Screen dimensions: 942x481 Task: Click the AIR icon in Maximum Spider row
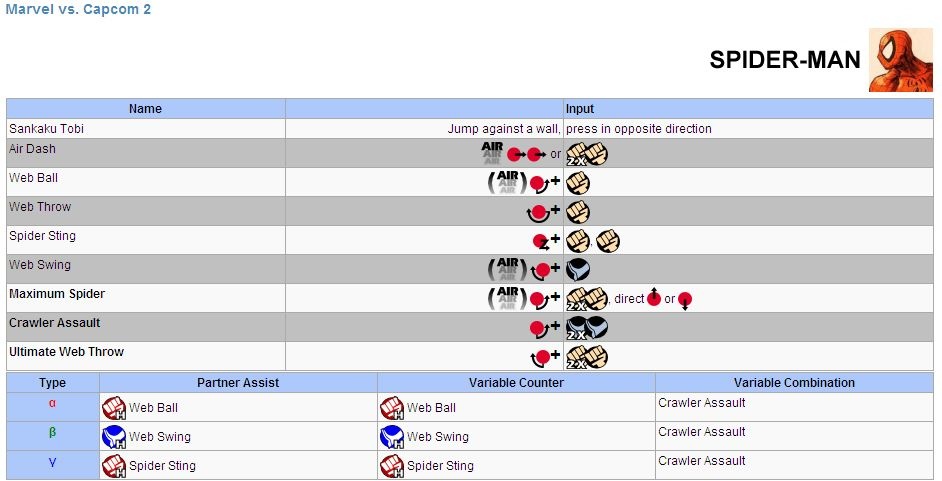pyautogui.click(x=508, y=298)
